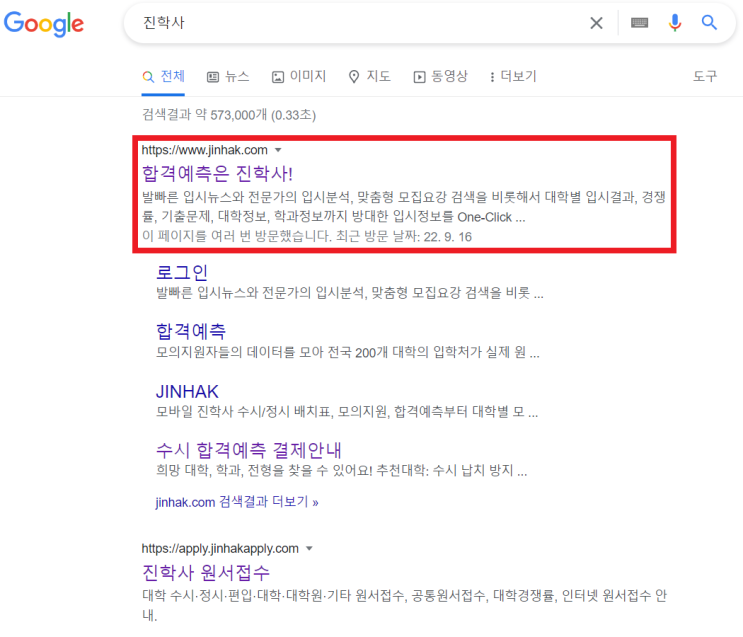The image size is (743, 637).
Task: Click the news icon beside 뉴스
Action: tap(213, 77)
